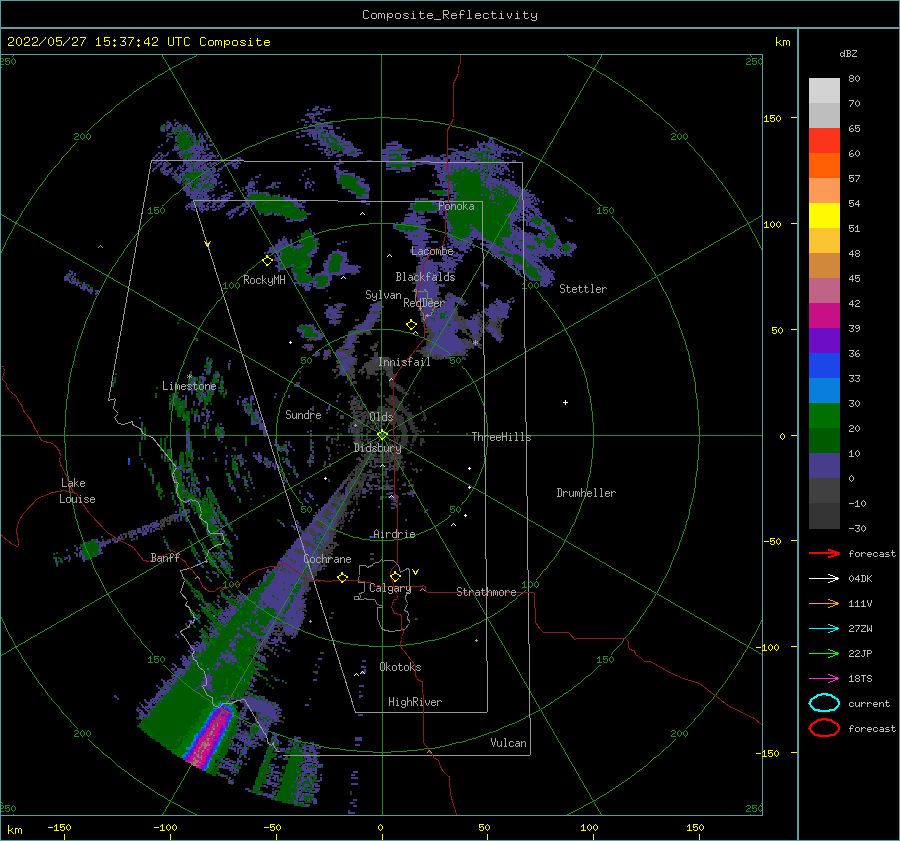
Task: Click the Cochrane town label
Action: tap(327, 559)
